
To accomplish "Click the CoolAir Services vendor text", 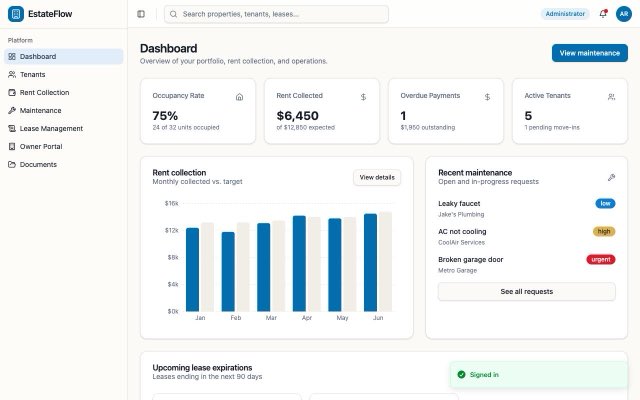I will (461, 242).
